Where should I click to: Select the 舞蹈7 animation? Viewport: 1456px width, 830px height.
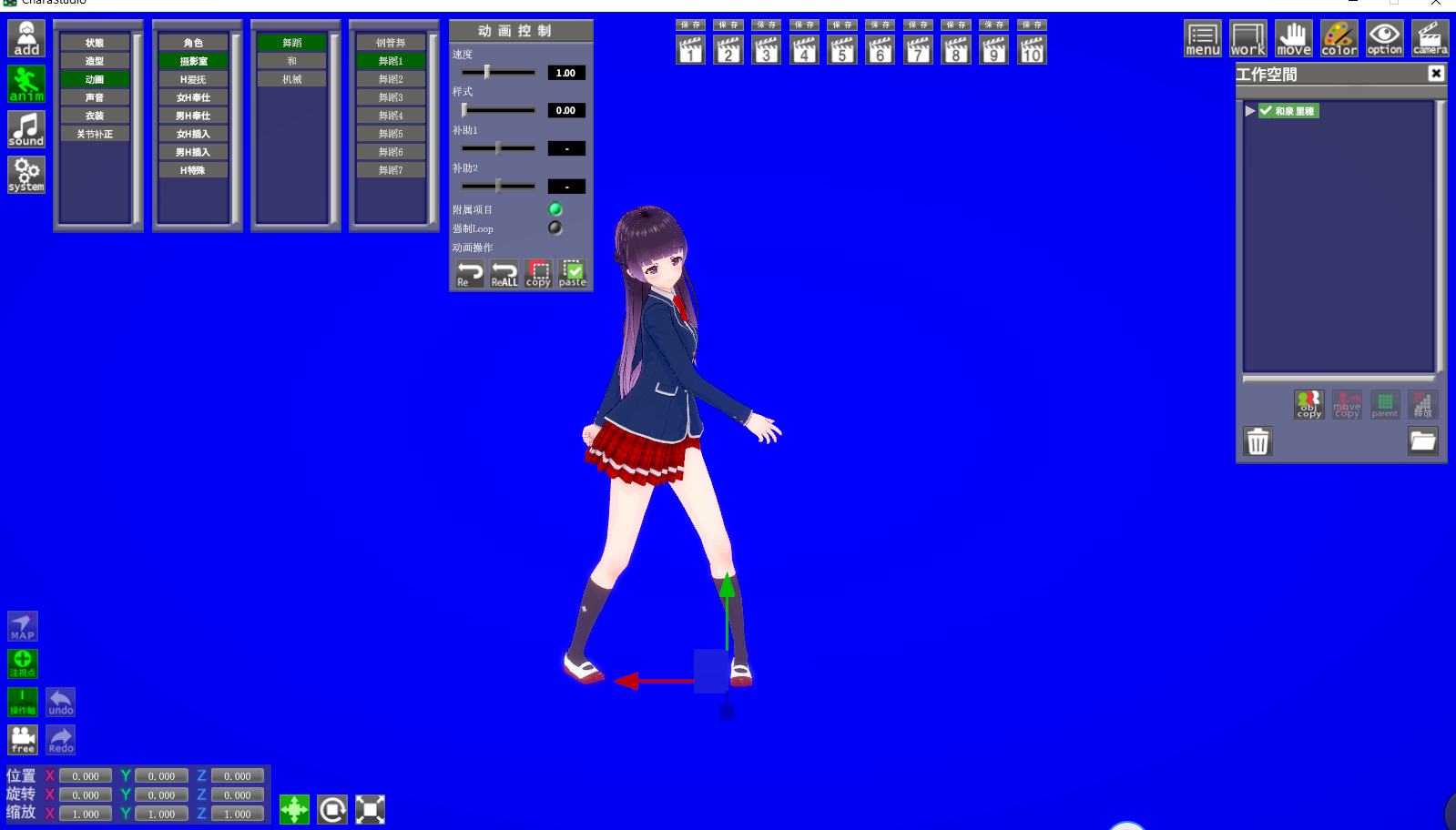coord(391,170)
